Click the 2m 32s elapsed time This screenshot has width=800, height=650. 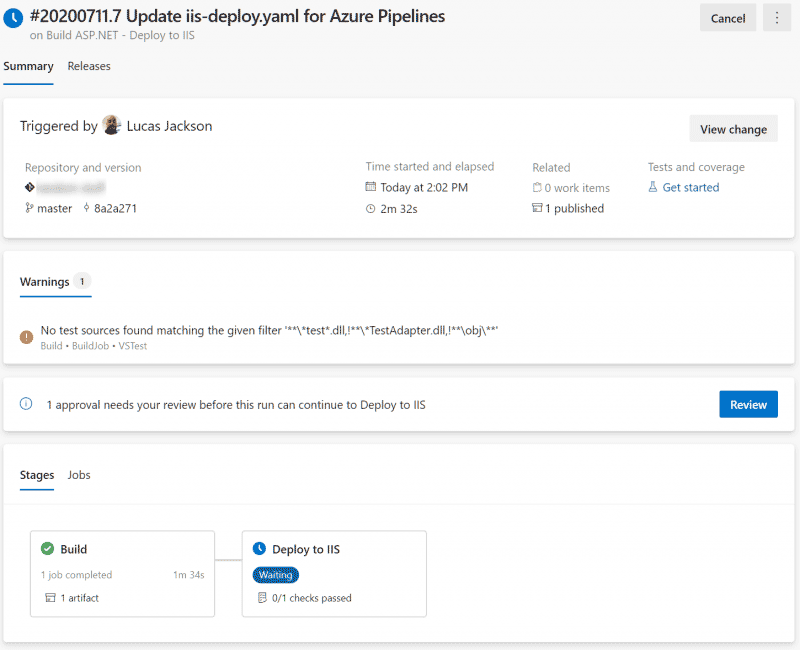point(398,209)
